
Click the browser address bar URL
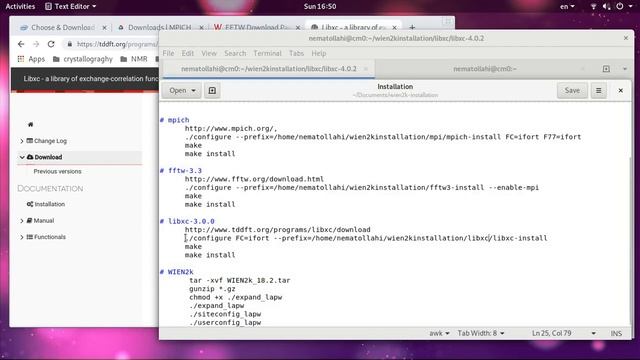pos(117,44)
